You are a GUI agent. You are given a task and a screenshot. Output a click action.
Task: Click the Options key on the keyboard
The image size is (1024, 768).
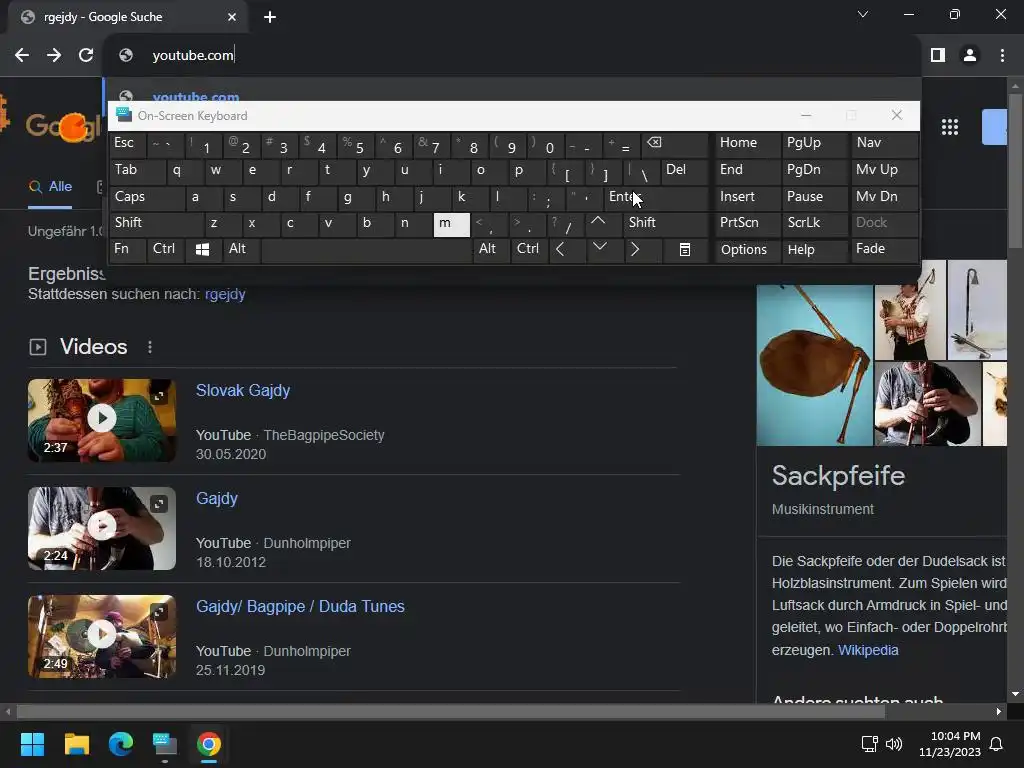tap(747, 249)
